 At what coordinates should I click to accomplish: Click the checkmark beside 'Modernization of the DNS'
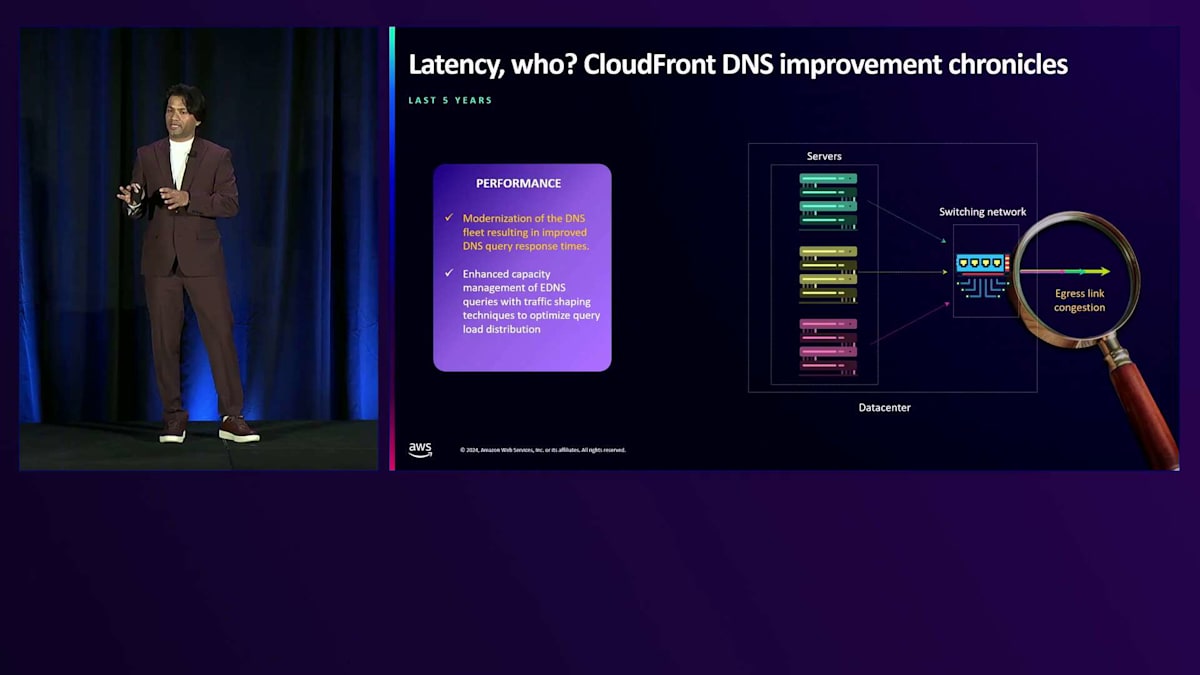449,217
